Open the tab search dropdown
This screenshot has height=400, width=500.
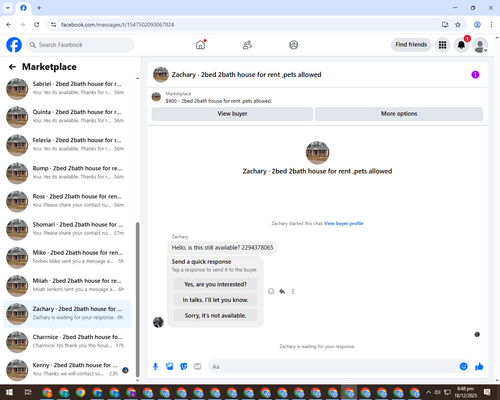pyautogui.click(x=8, y=8)
